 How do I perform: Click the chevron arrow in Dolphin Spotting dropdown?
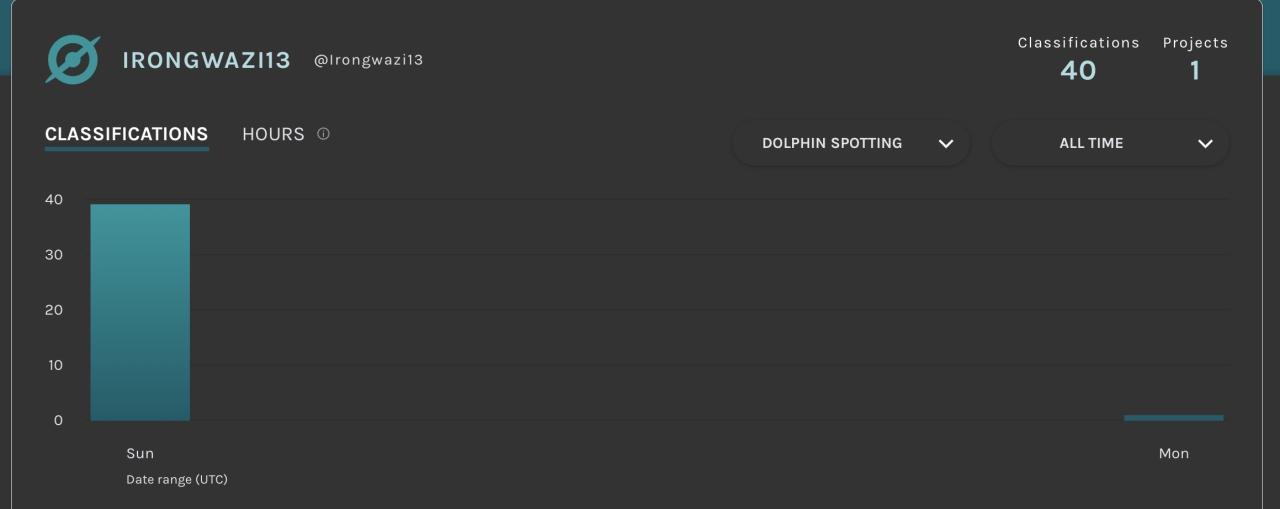946,143
